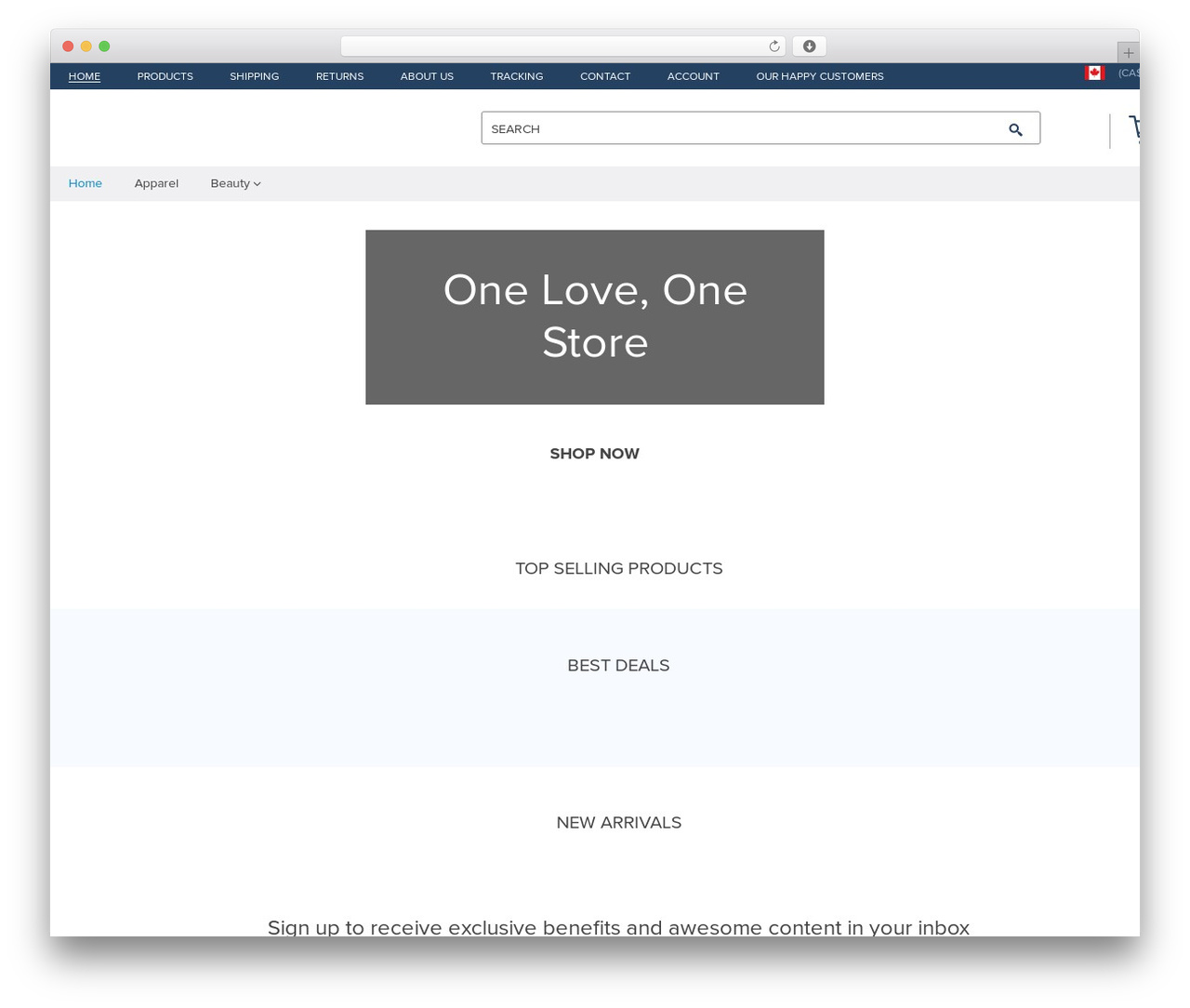This screenshot has width=1190, height=1008.
Task: Visit the ABOUT US page
Action: click(427, 76)
